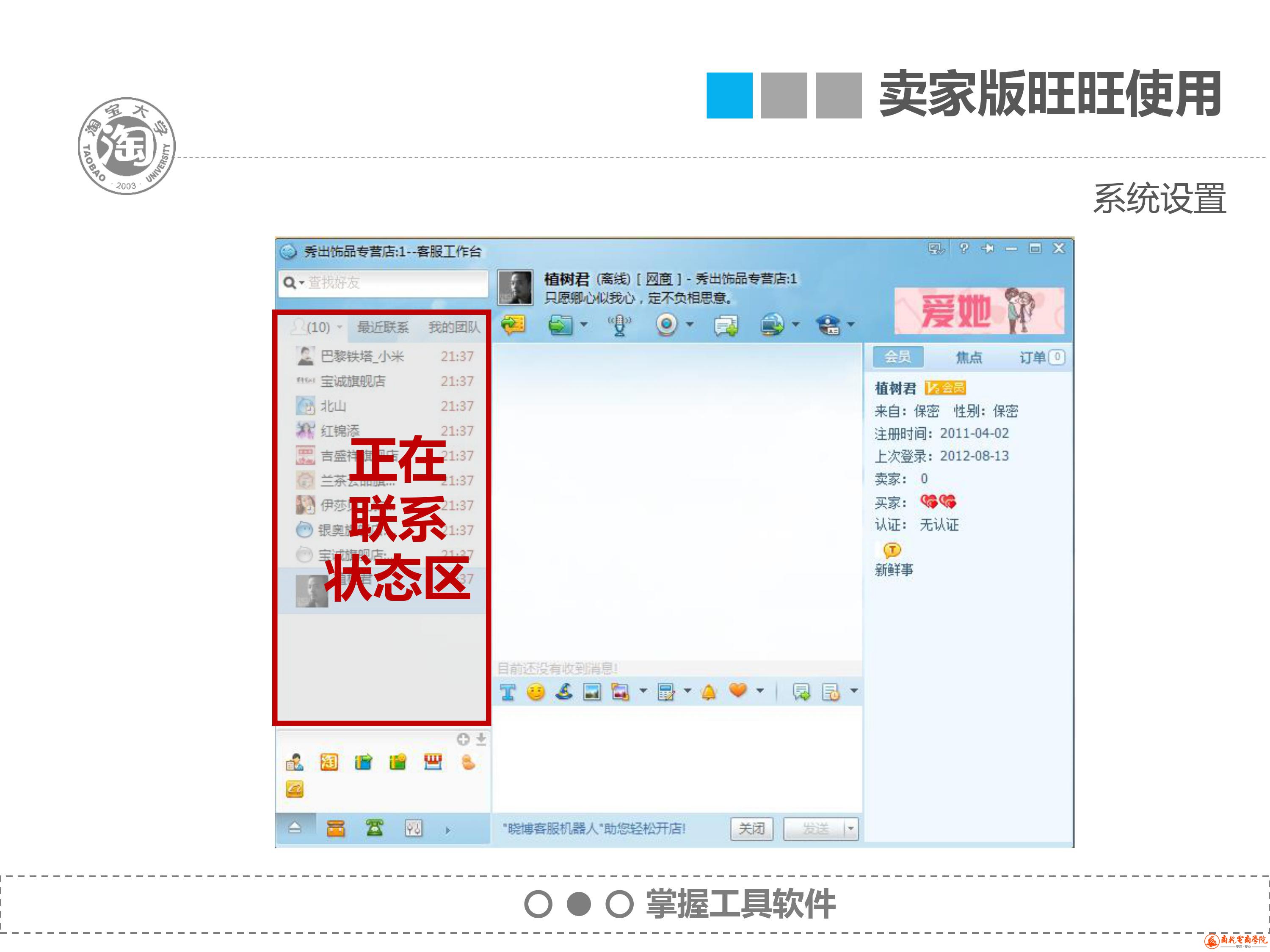The height and width of the screenshot is (952, 1270).
Task: Select the 订单 tab
Action: coord(1042,358)
